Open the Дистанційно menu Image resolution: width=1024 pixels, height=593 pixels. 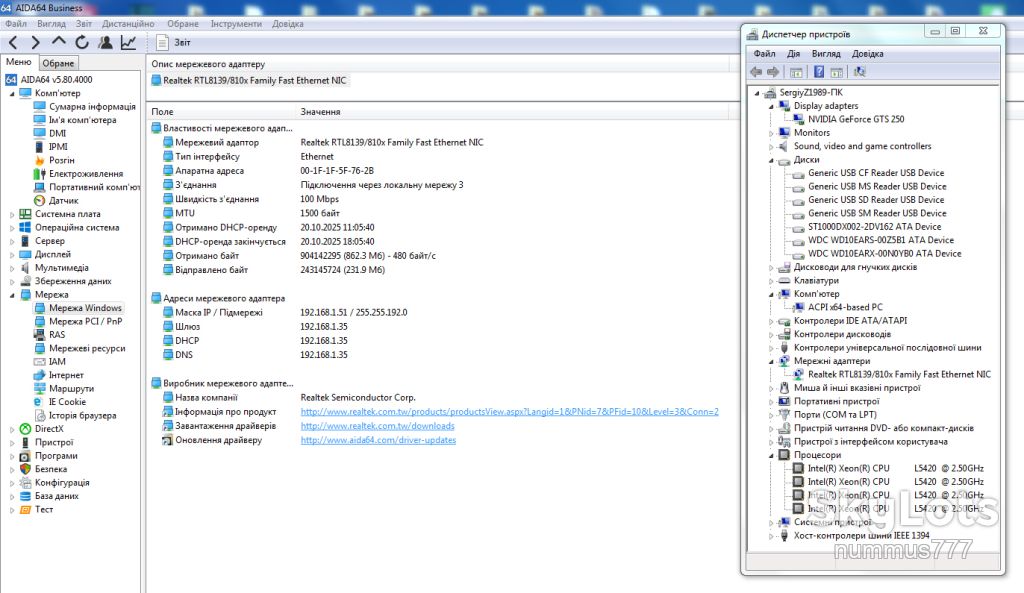(x=128, y=24)
